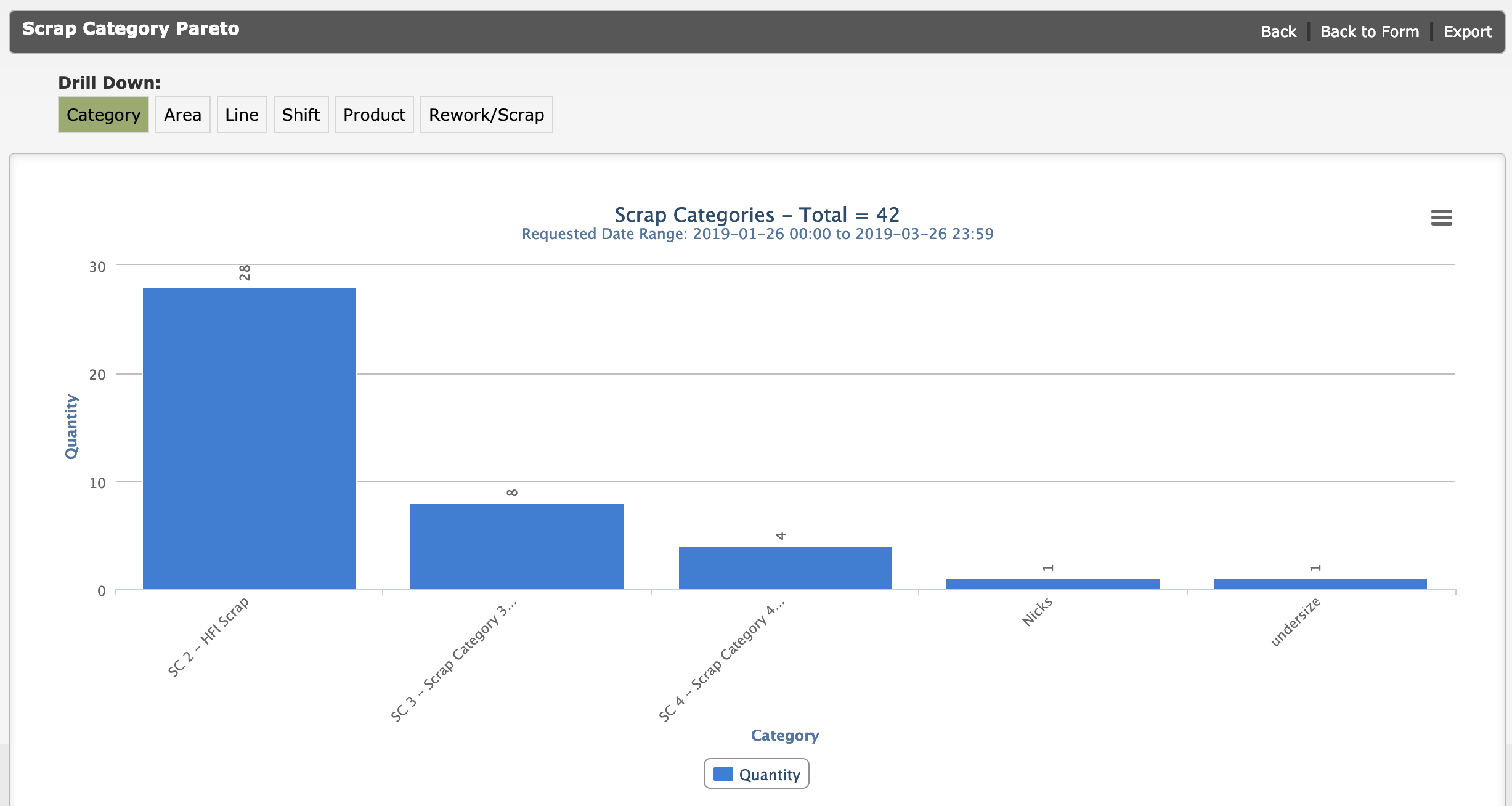Export the Pareto chart
The width and height of the screenshot is (1512, 806).
coord(1467,31)
